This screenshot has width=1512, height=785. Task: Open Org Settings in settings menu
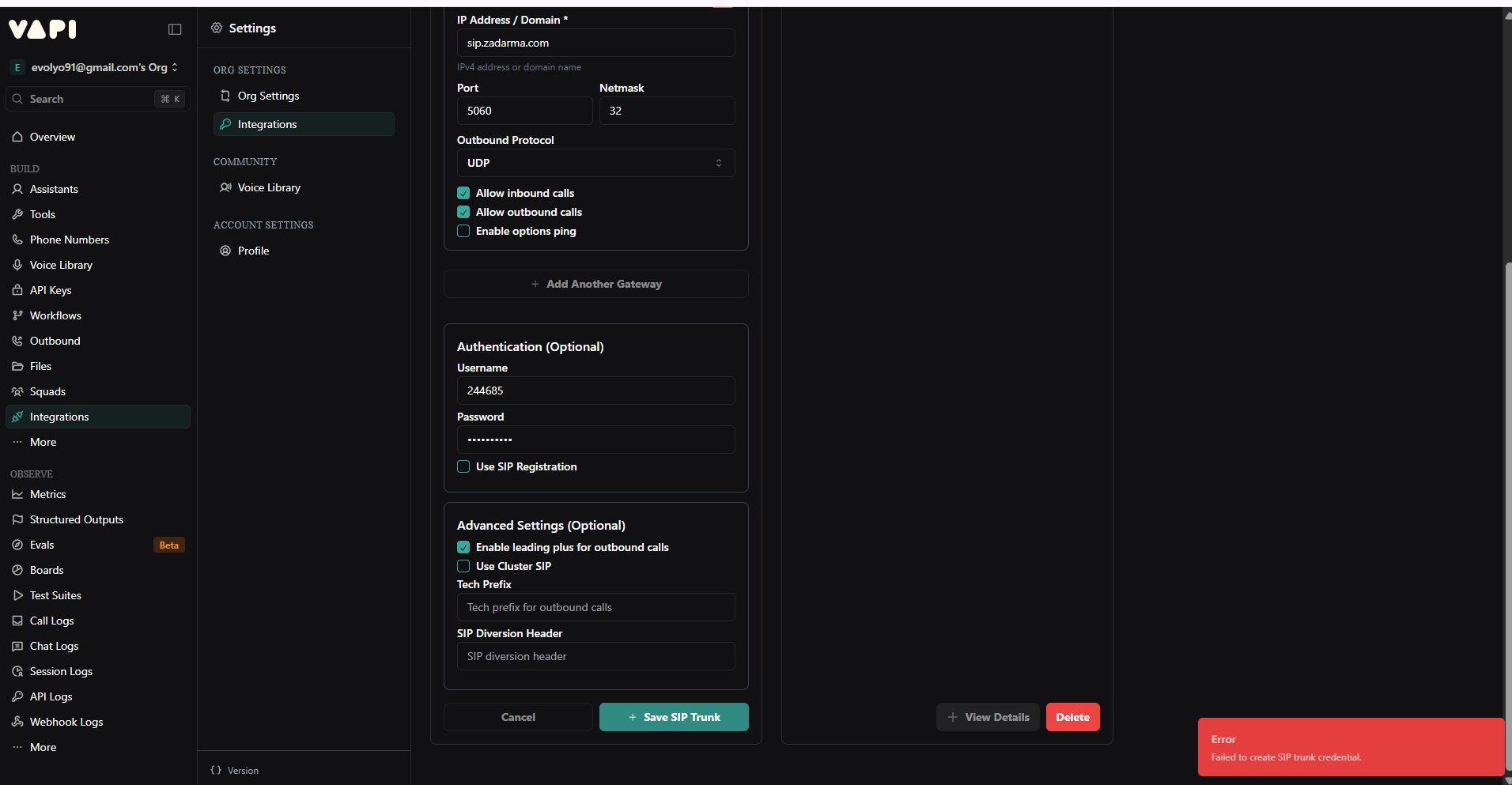coord(304,96)
